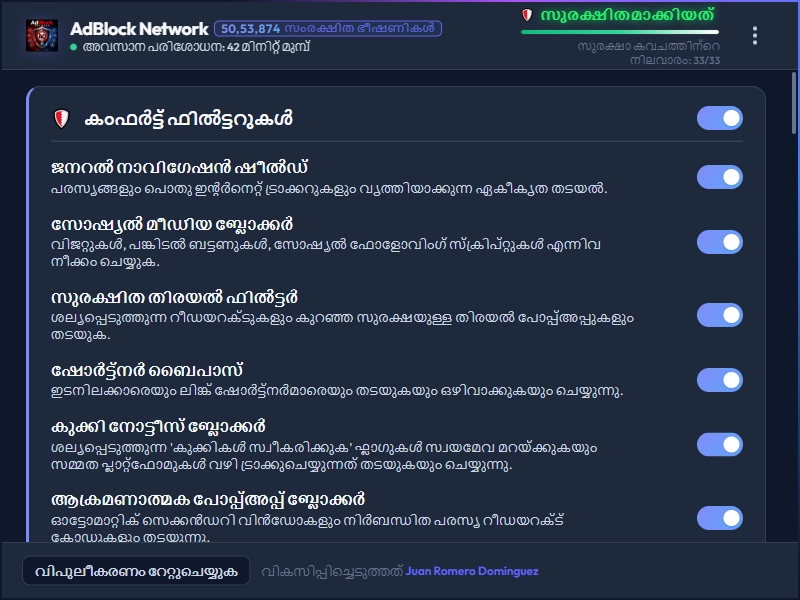
Task: Click the സോഷ്യൽ മീഡിയ ബ്ലോക്കർ title
Action: [172, 224]
